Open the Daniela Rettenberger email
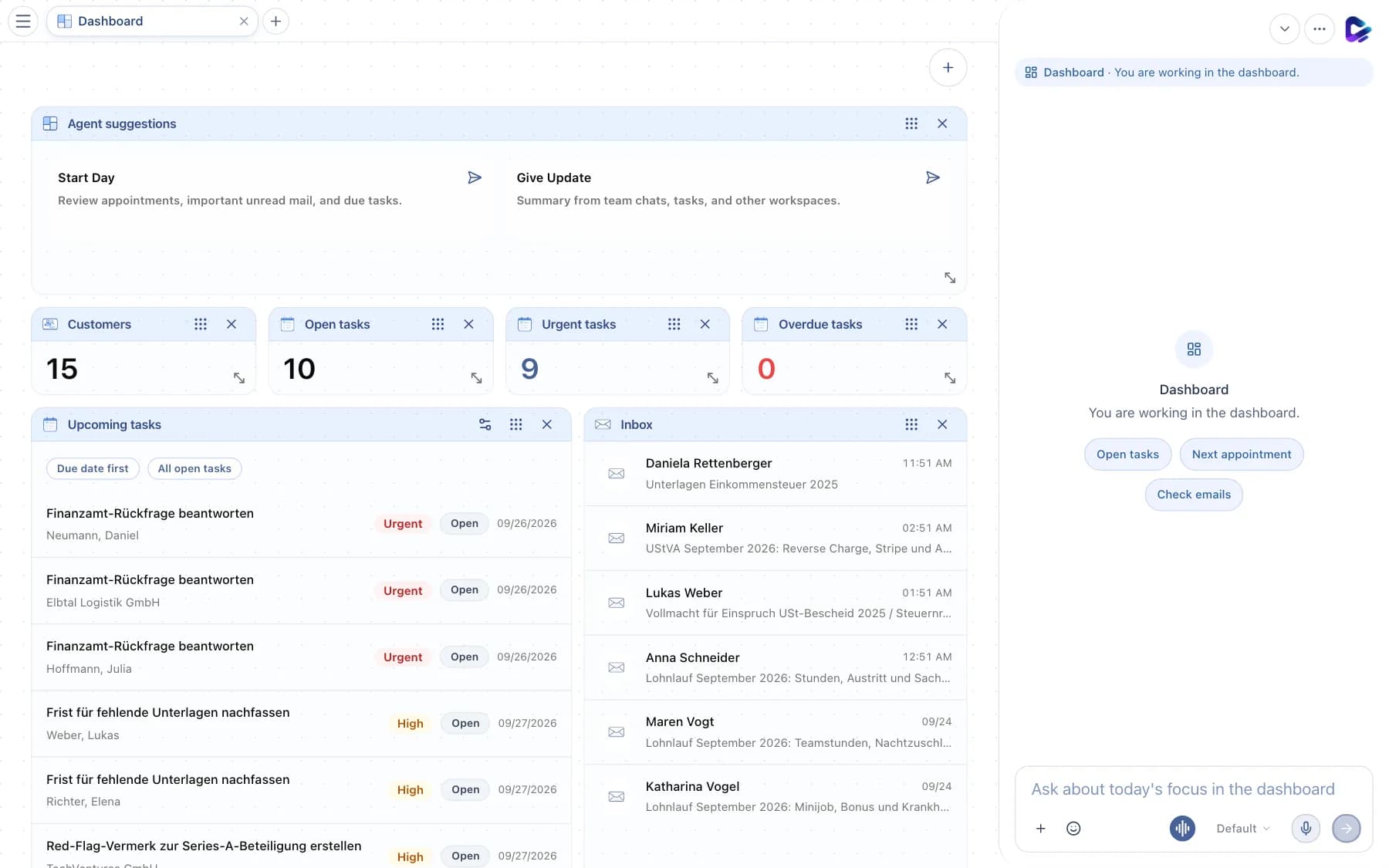Screen dimensions: 1389x868 (776, 474)
